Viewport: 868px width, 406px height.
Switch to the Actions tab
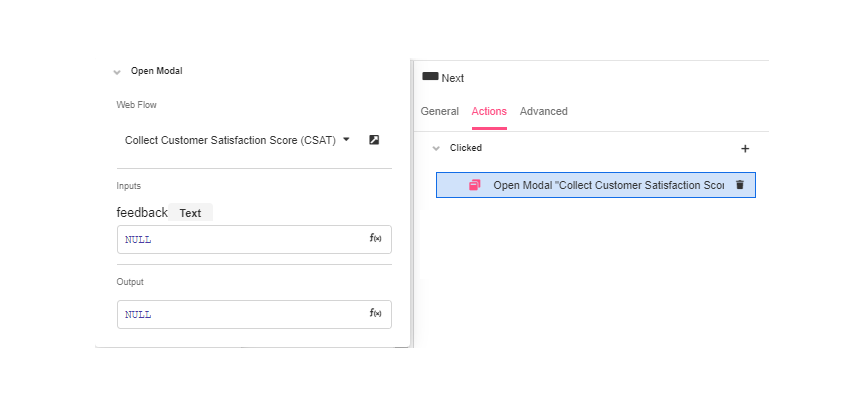pos(489,111)
